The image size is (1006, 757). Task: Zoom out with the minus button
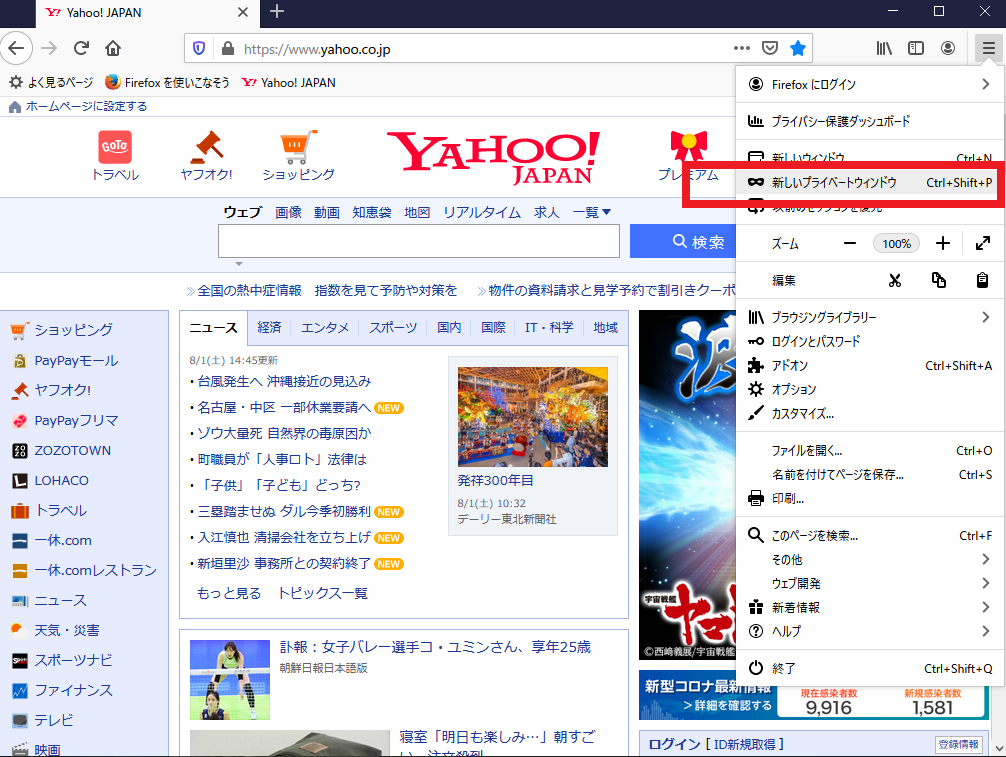(x=849, y=243)
